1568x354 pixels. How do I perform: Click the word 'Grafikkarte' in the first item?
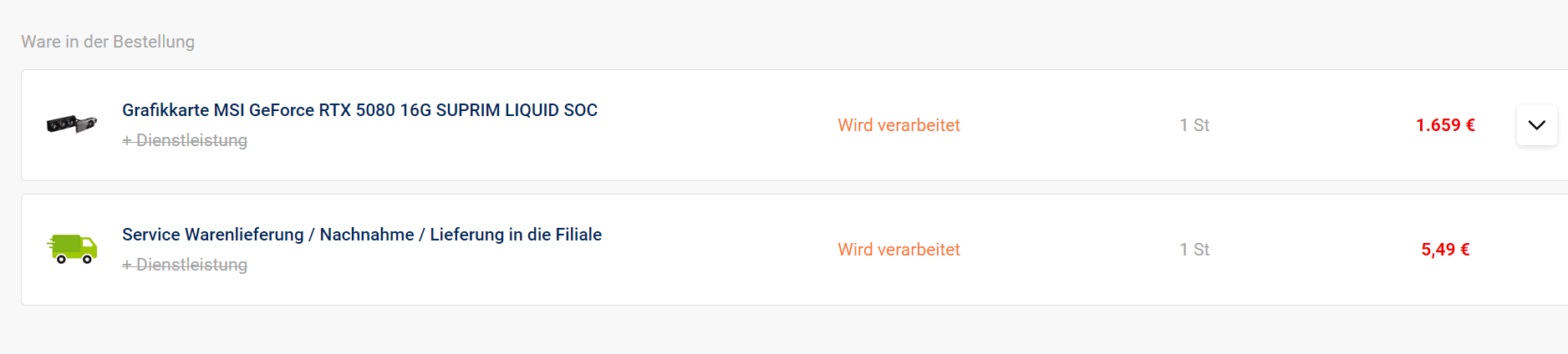tap(165, 110)
